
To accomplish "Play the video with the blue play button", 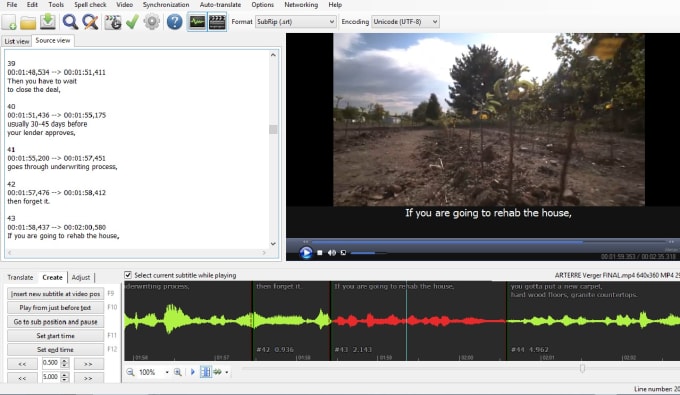I will (x=306, y=252).
